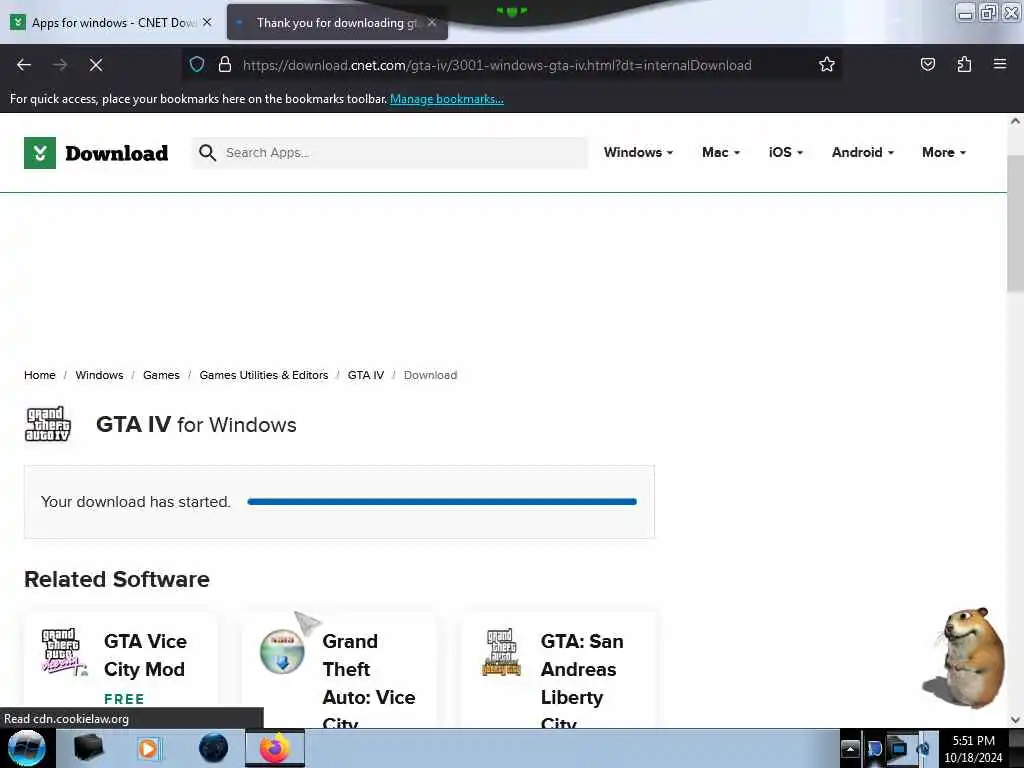
Task: Focus the Search Apps field
Action: (x=390, y=153)
